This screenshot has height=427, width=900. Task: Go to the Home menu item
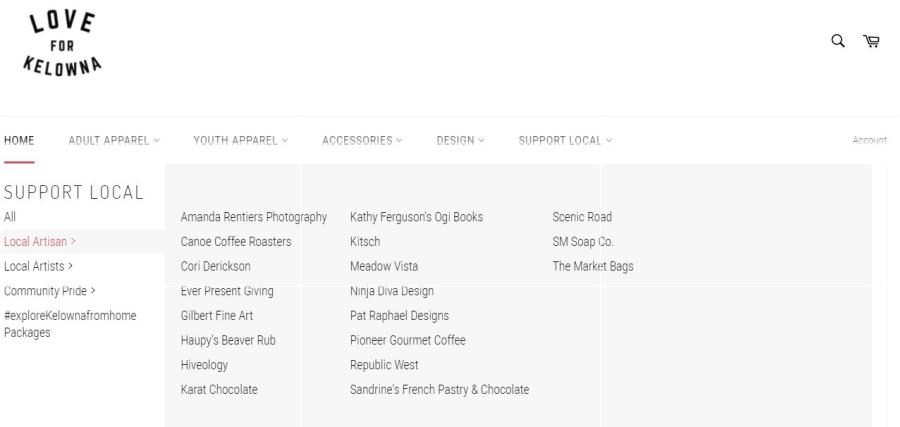coord(19,140)
